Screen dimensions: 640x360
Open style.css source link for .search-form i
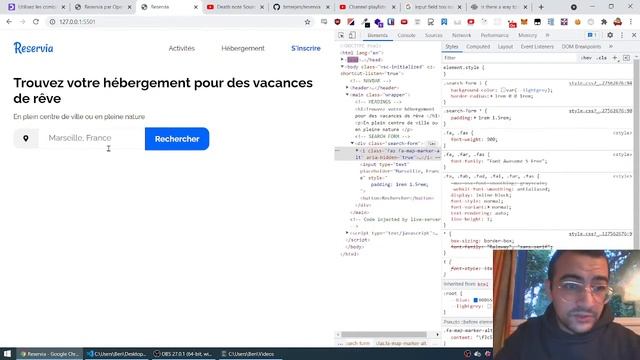(600, 83)
